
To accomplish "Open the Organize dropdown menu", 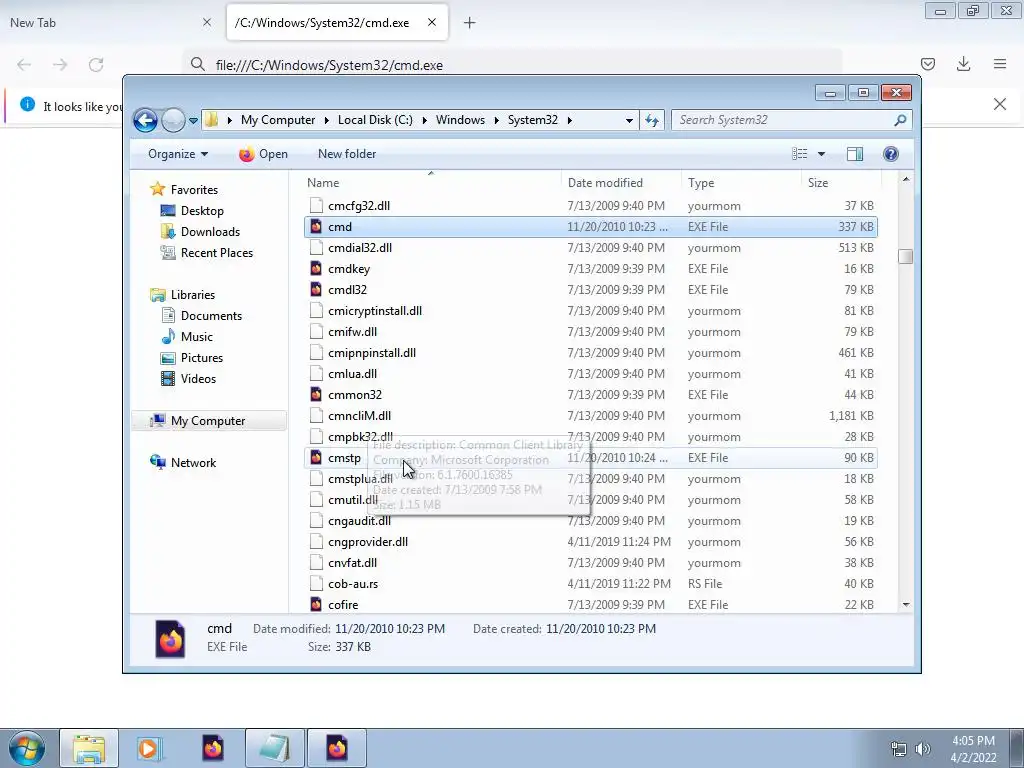I will point(178,154).
